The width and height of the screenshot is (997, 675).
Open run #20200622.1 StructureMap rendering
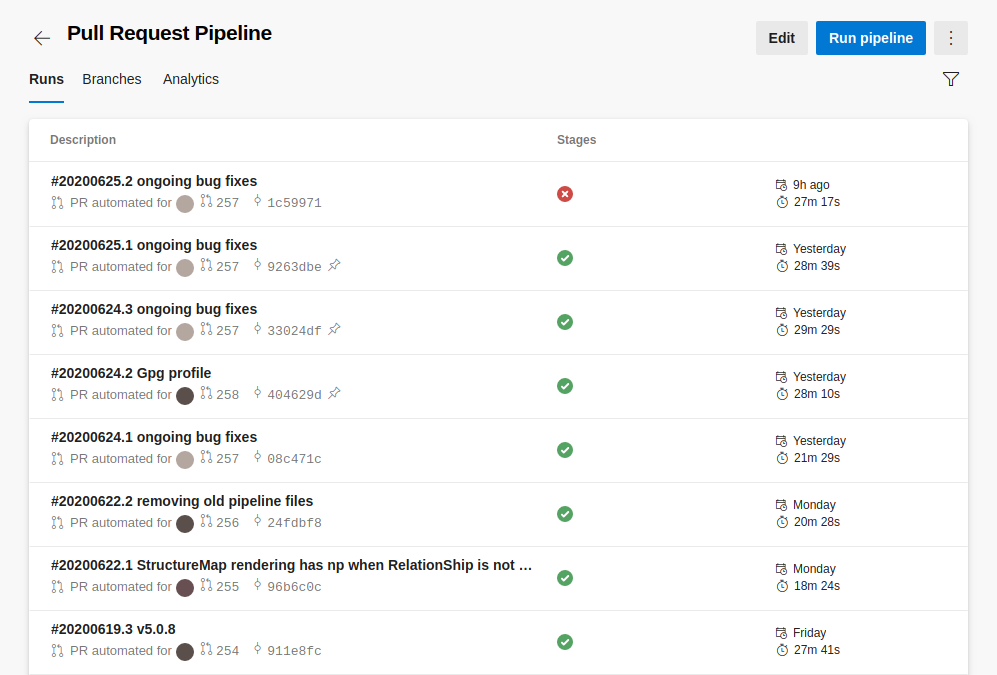click(x=291, y=565)
